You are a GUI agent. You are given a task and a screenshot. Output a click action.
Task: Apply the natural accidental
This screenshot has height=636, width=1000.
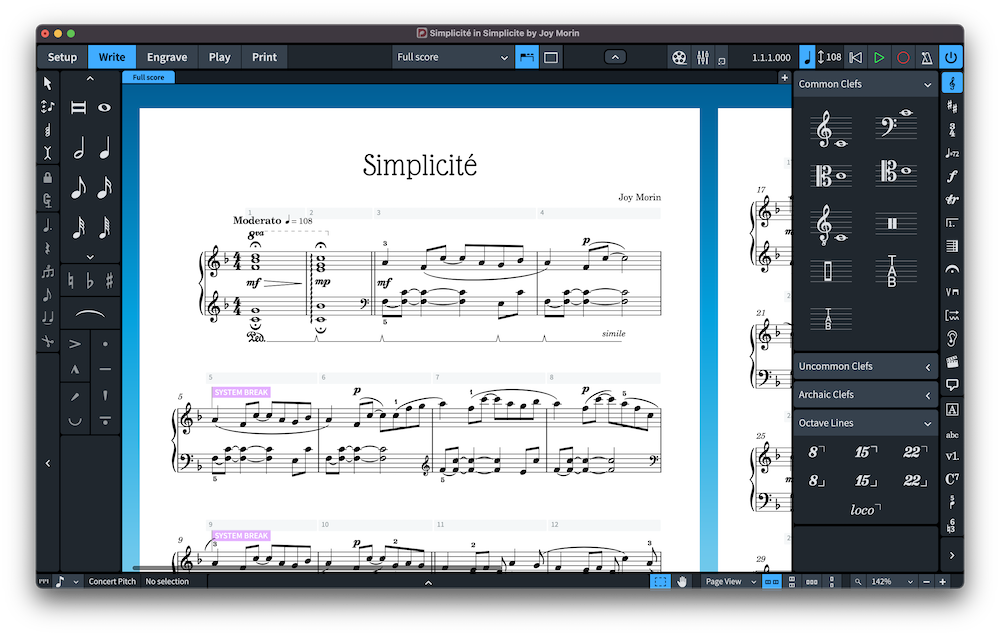pos(71,281)
